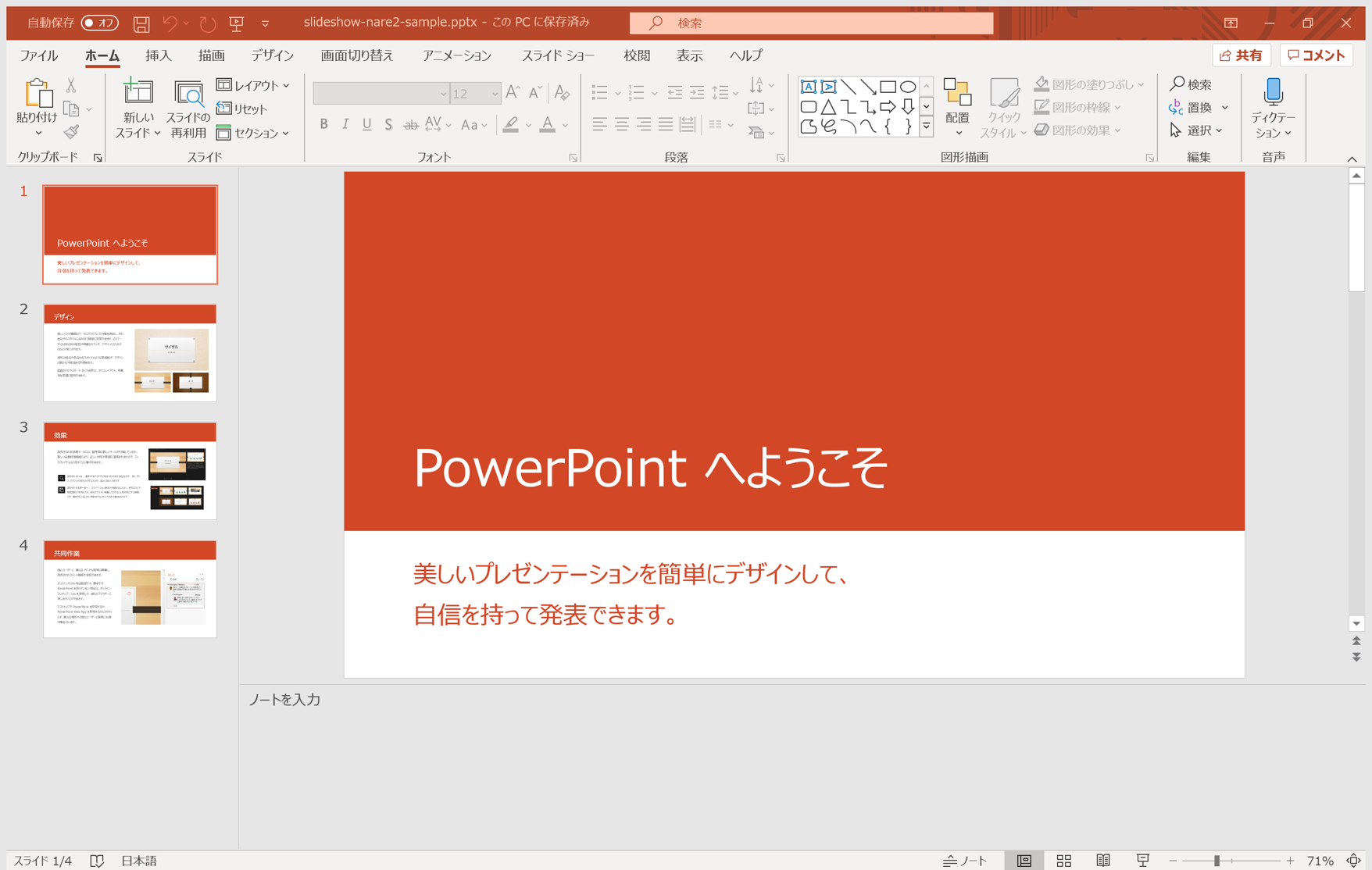Decrease font size icon
Viewport: 1372px width, 870px height.
(x=535, y=93)
